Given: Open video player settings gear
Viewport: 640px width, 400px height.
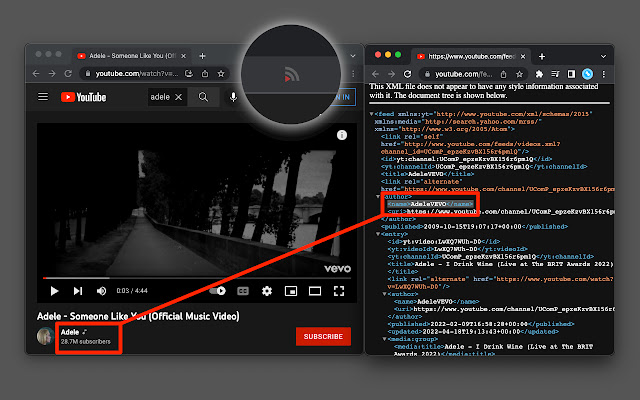Looking at the screenshot, I should (267, 291).
